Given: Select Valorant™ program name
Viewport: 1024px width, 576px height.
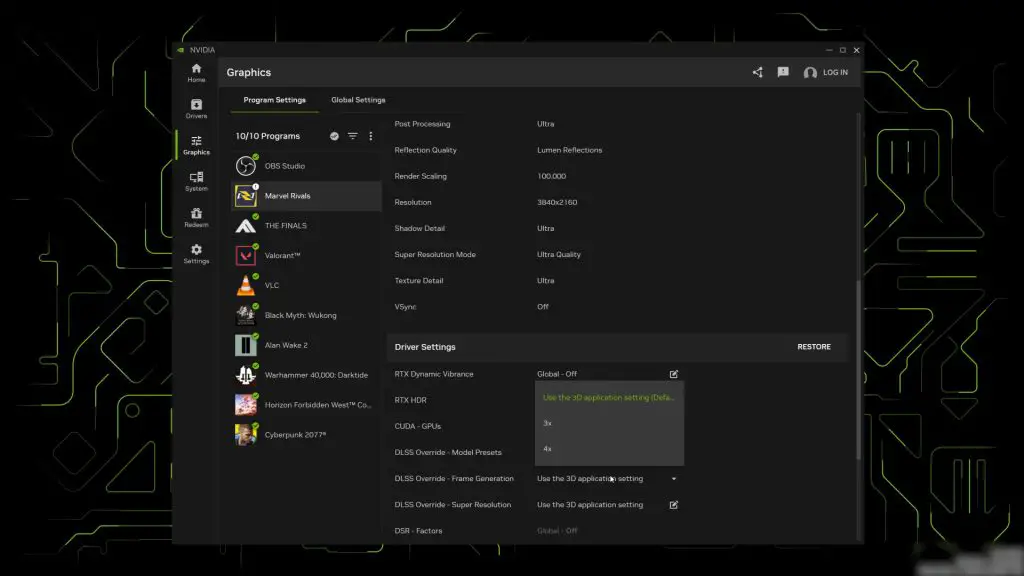Looking at the screenshot, I should [x=282, y=255].
